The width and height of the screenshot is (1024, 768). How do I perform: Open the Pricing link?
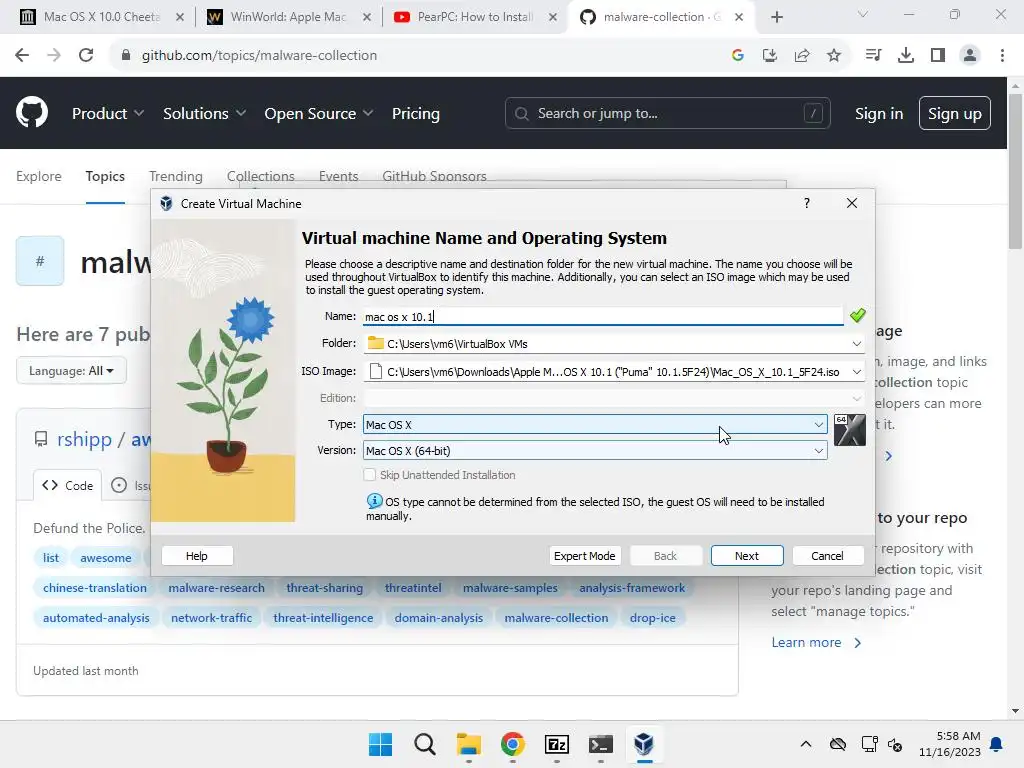click(x=415, y=114)
